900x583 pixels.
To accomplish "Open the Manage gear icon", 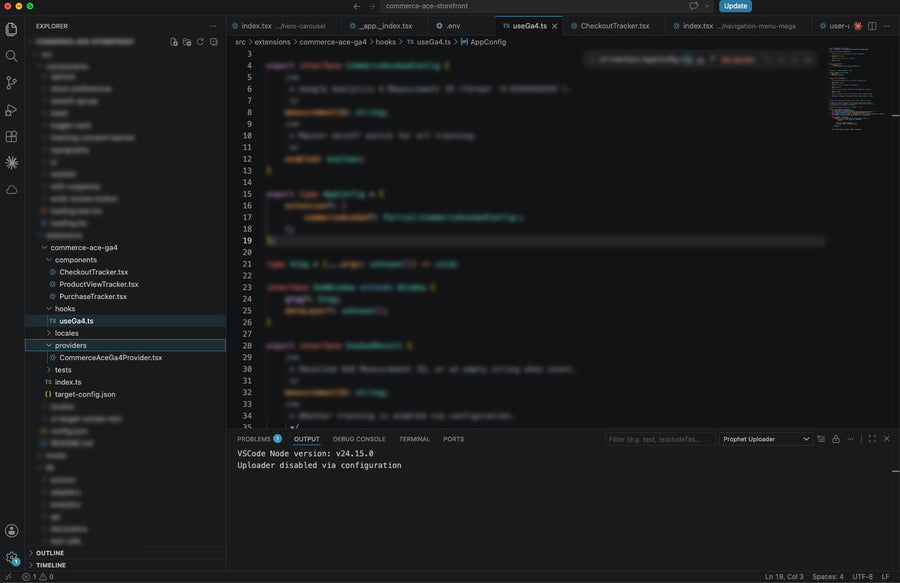I will click(x=11, y=557).
